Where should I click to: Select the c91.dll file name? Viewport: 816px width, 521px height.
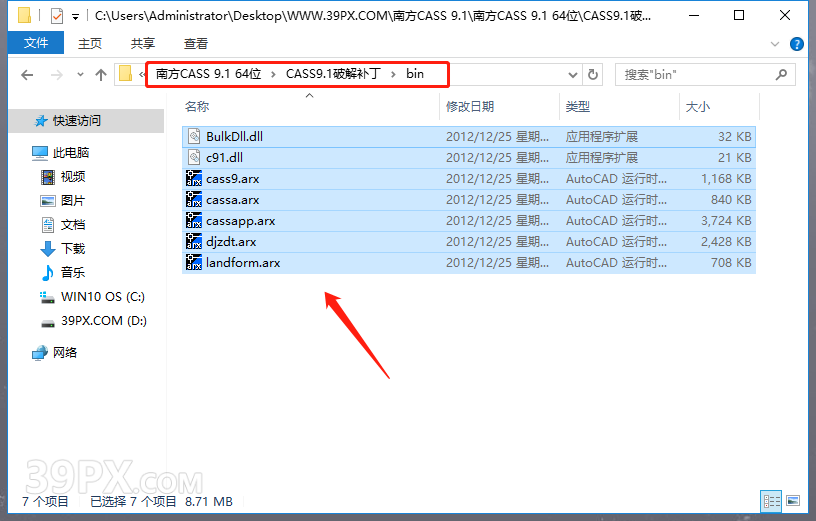pos(224,157)
